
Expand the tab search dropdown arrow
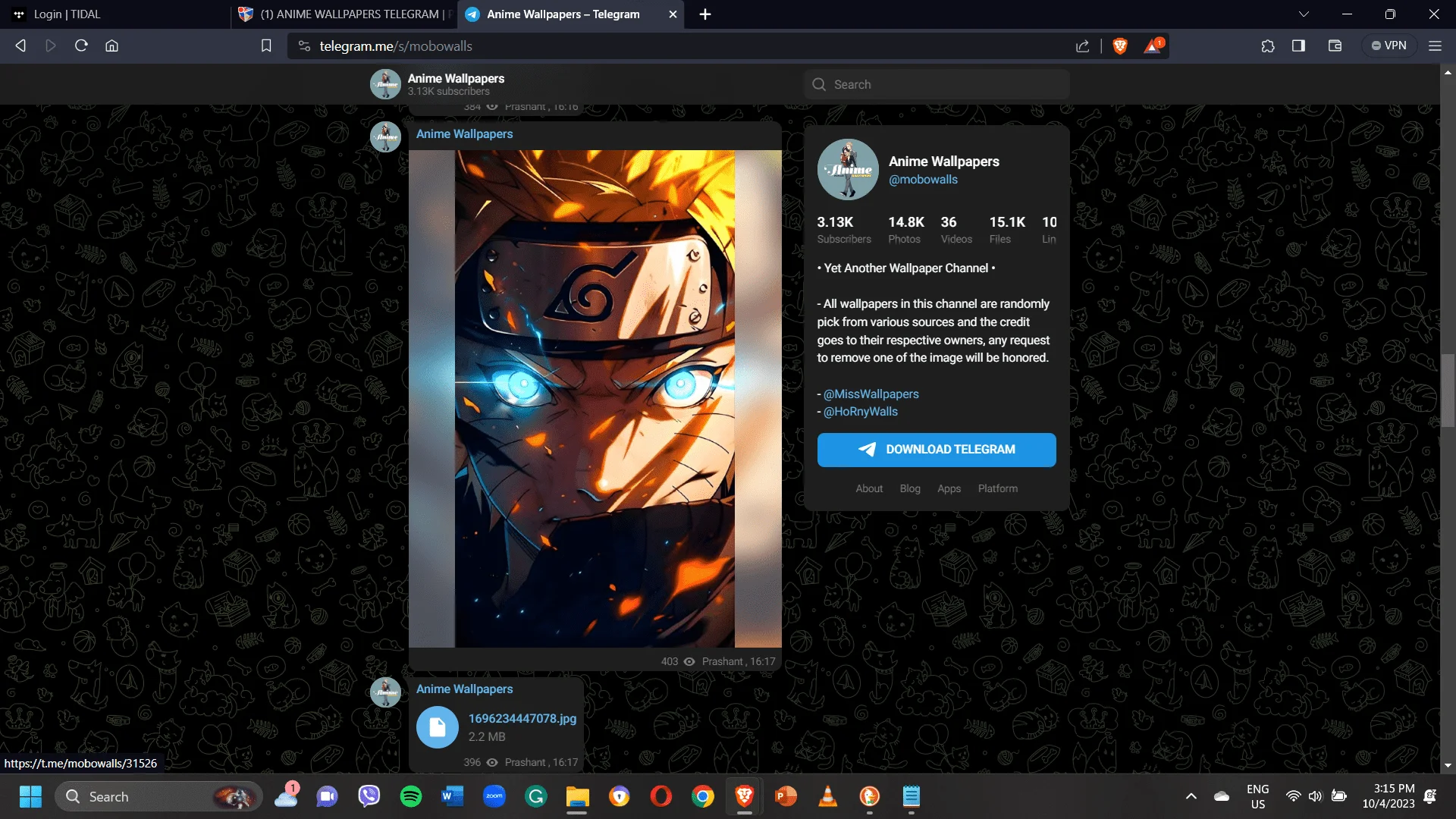tap(1304, 14)
